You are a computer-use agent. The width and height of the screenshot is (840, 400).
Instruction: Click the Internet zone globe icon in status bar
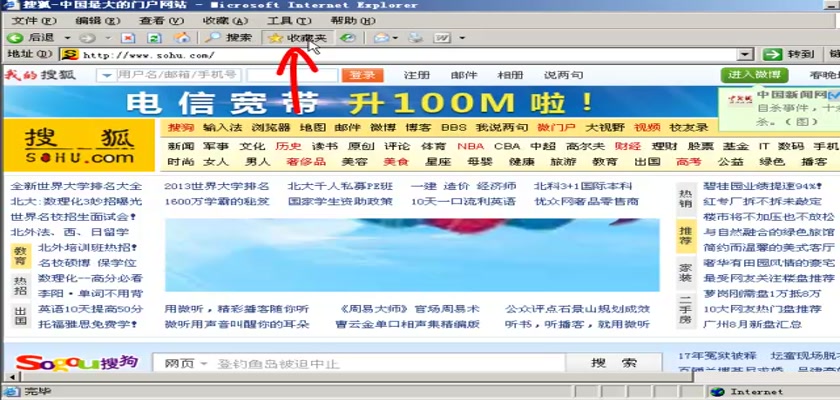tap(717, 392)
